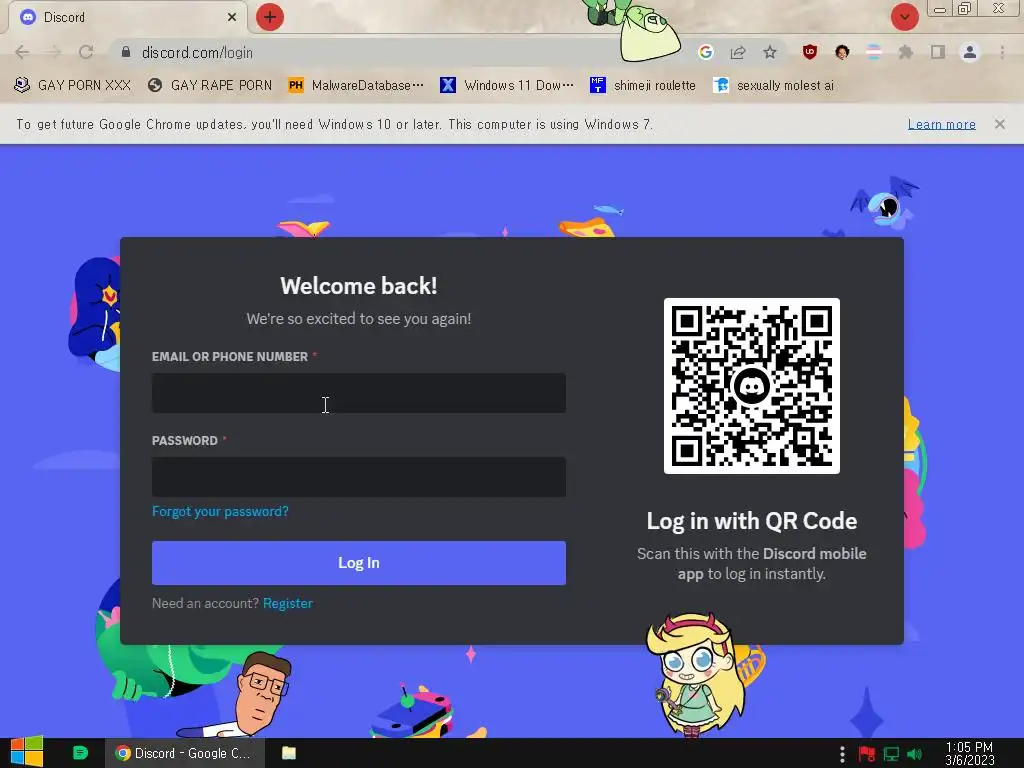Click the 'EMAIL OR PHONE NUMBER' label
Screen dimensions: 1024x768
tap(229, 357)
